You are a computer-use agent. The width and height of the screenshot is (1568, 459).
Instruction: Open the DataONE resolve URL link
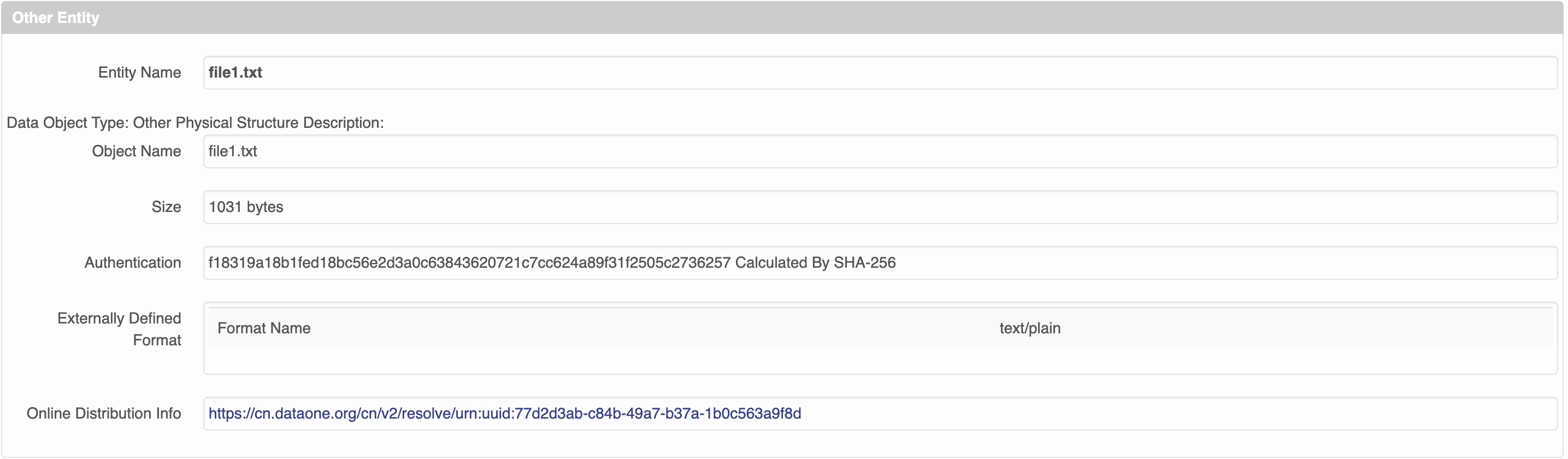(x=504, y=413)
